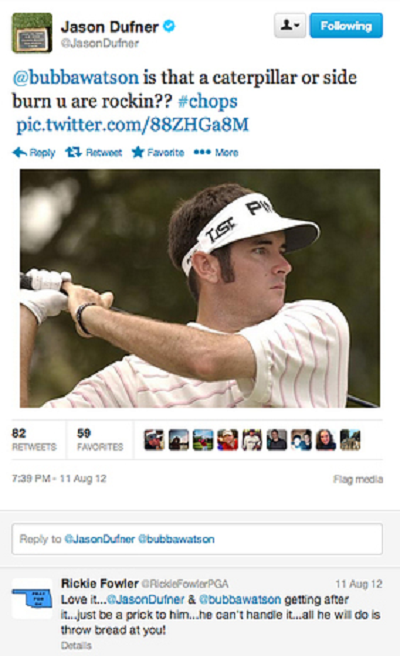Open the user actions dropdown button
Viewport: 400px width, 656px height.
(290, 26)
